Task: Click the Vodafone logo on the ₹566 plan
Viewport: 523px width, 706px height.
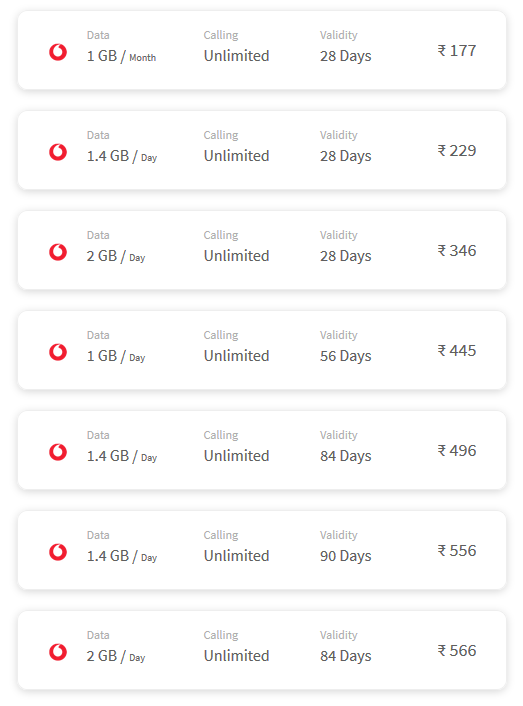Action: coord(58,652)
